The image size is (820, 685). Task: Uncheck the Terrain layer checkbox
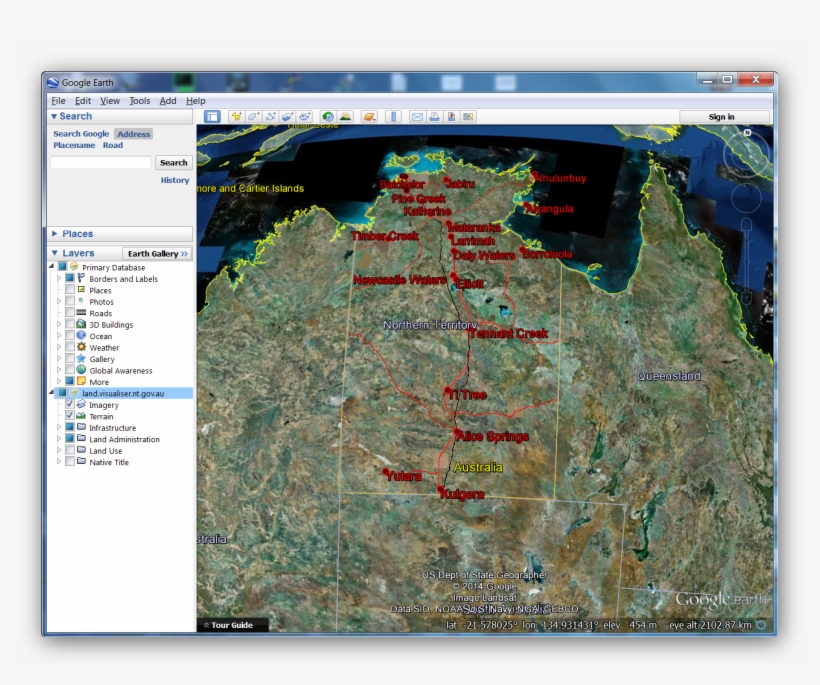(70, 416)
